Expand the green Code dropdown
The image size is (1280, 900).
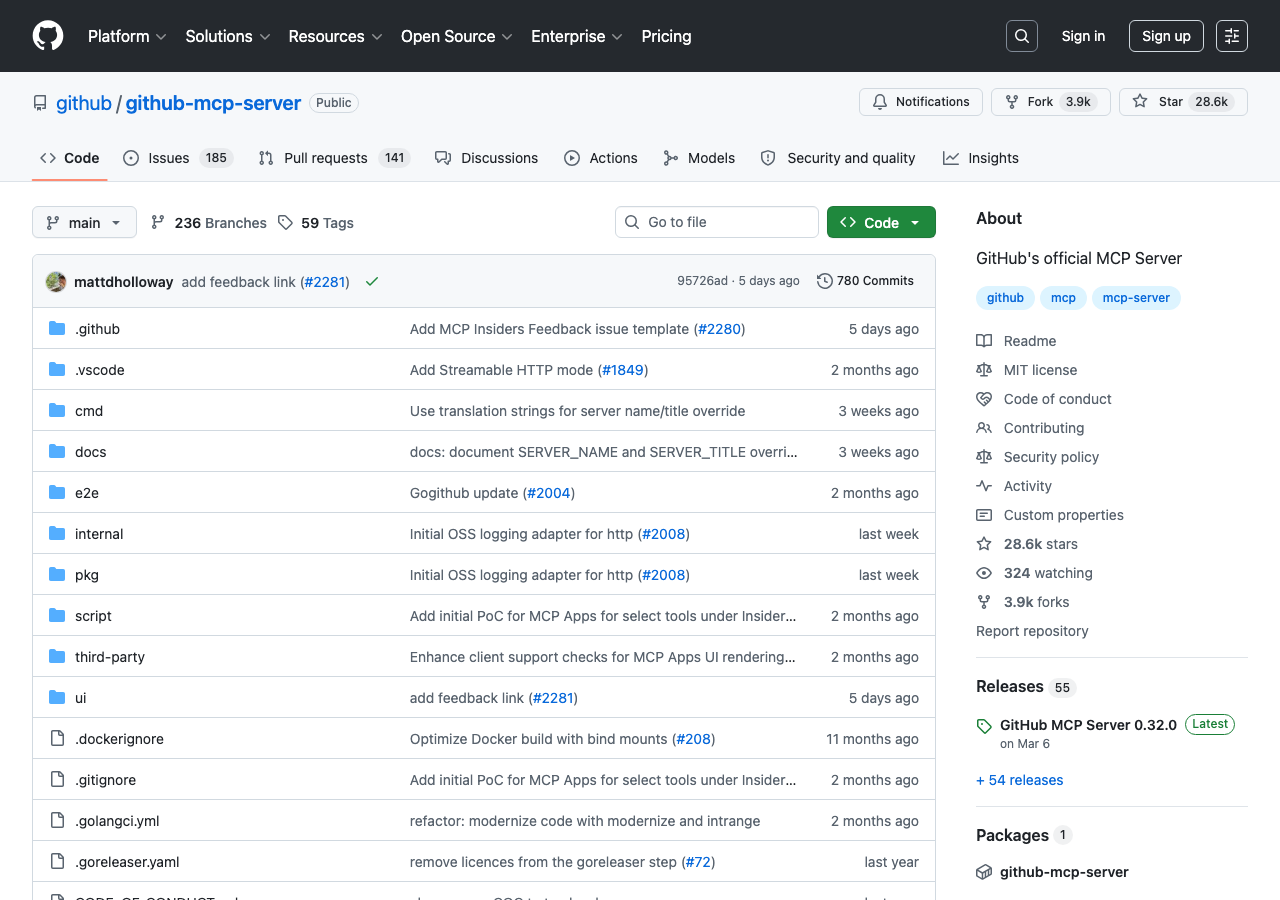[x=881, y=222]
